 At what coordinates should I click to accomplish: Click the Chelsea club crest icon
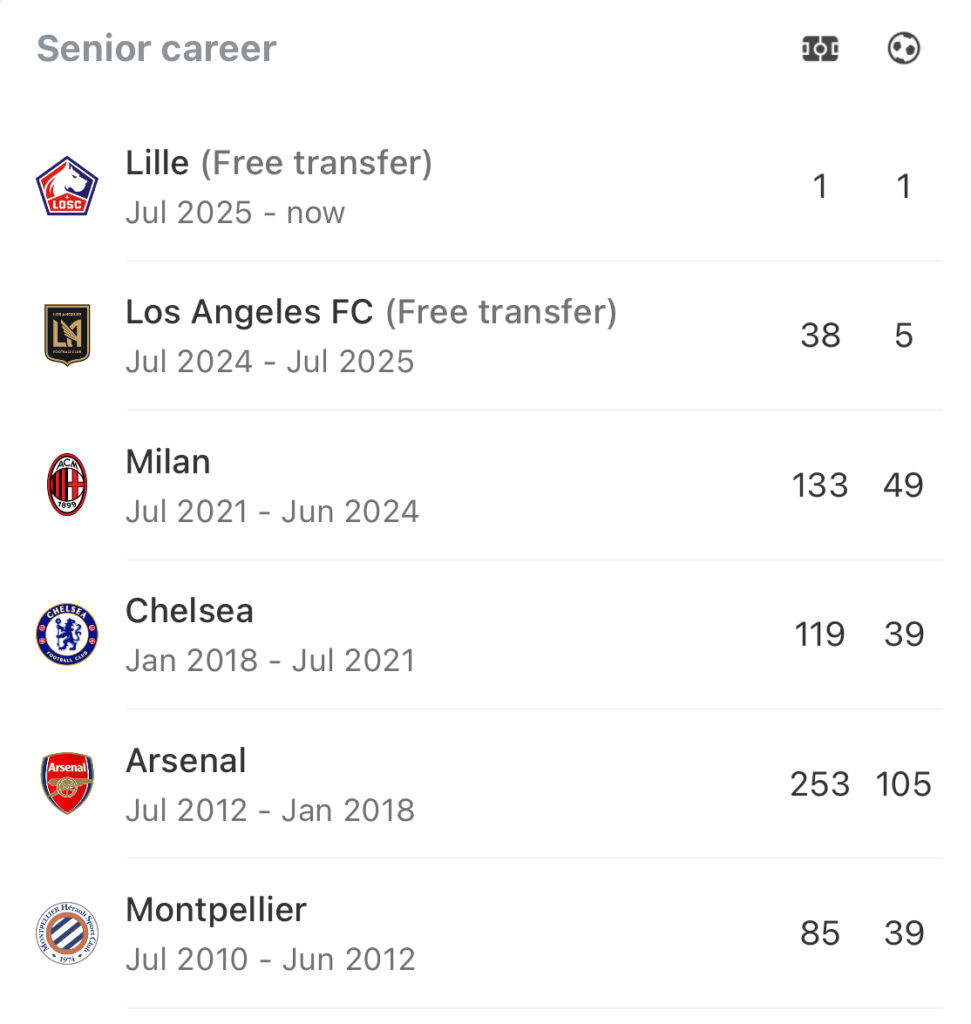pyautogui.click(x=67, y=634)
